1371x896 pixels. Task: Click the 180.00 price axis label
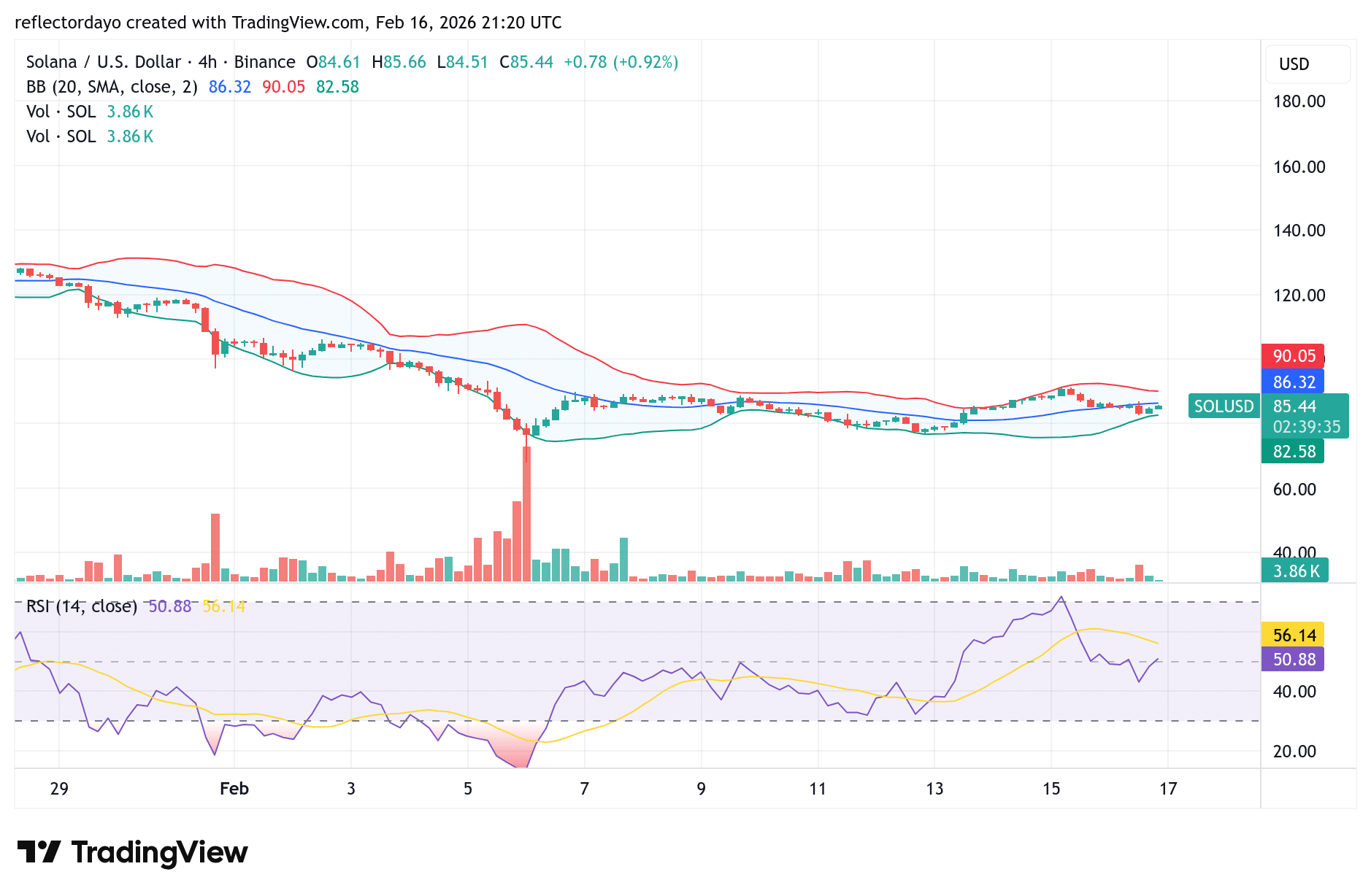pyautogui.click(x=1299, y=102)
